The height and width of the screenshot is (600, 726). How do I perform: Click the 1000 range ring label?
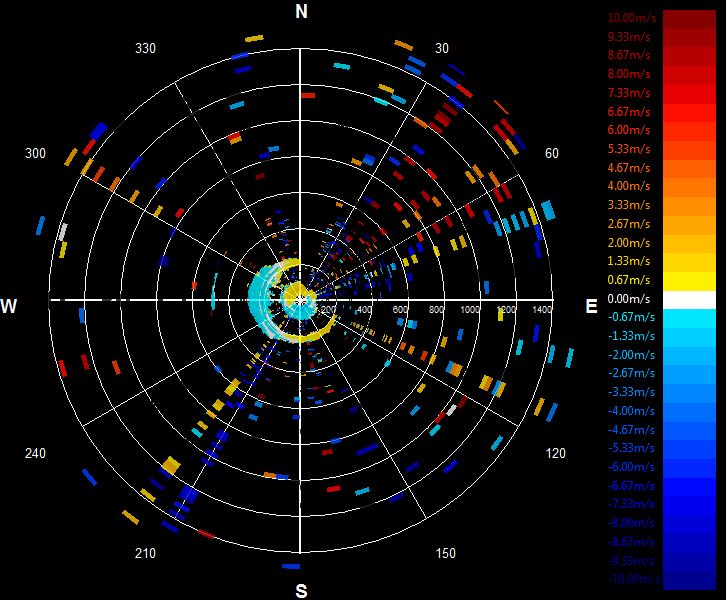(469, 309)
